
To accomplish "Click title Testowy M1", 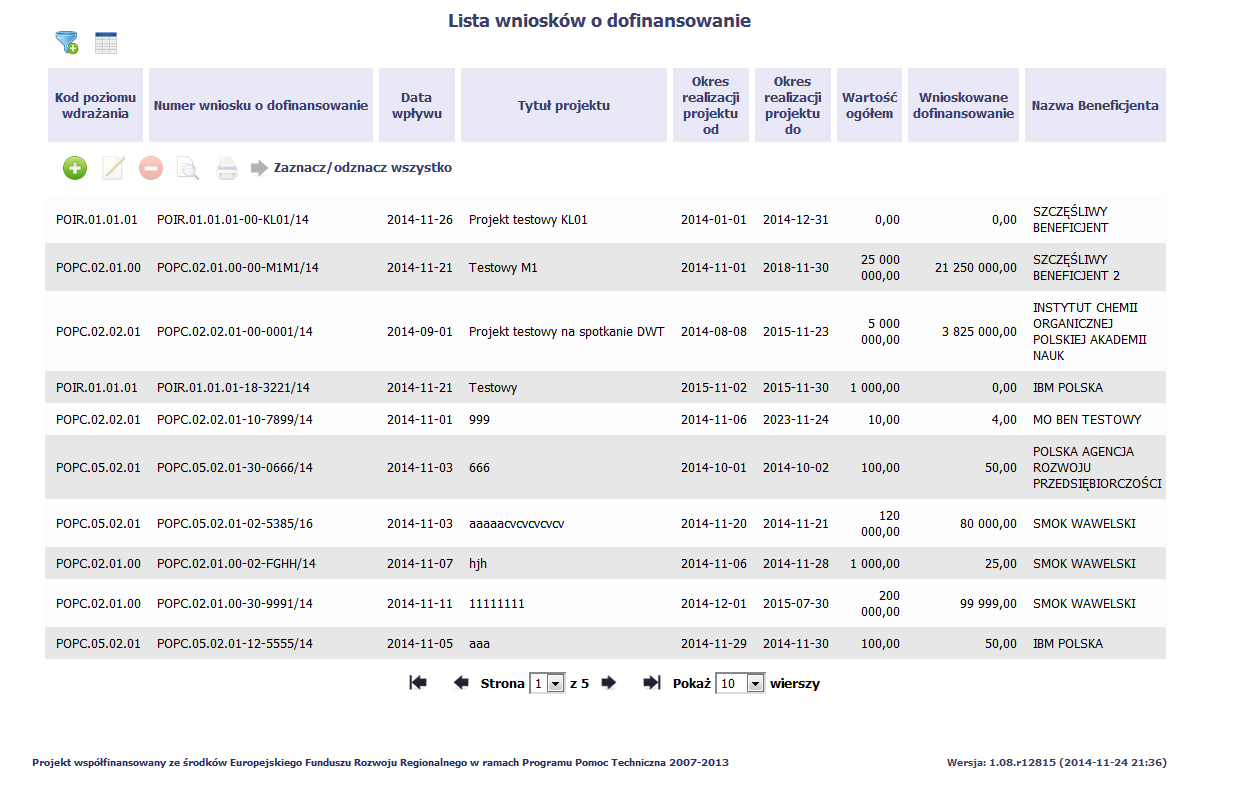I will coord(503,268).
